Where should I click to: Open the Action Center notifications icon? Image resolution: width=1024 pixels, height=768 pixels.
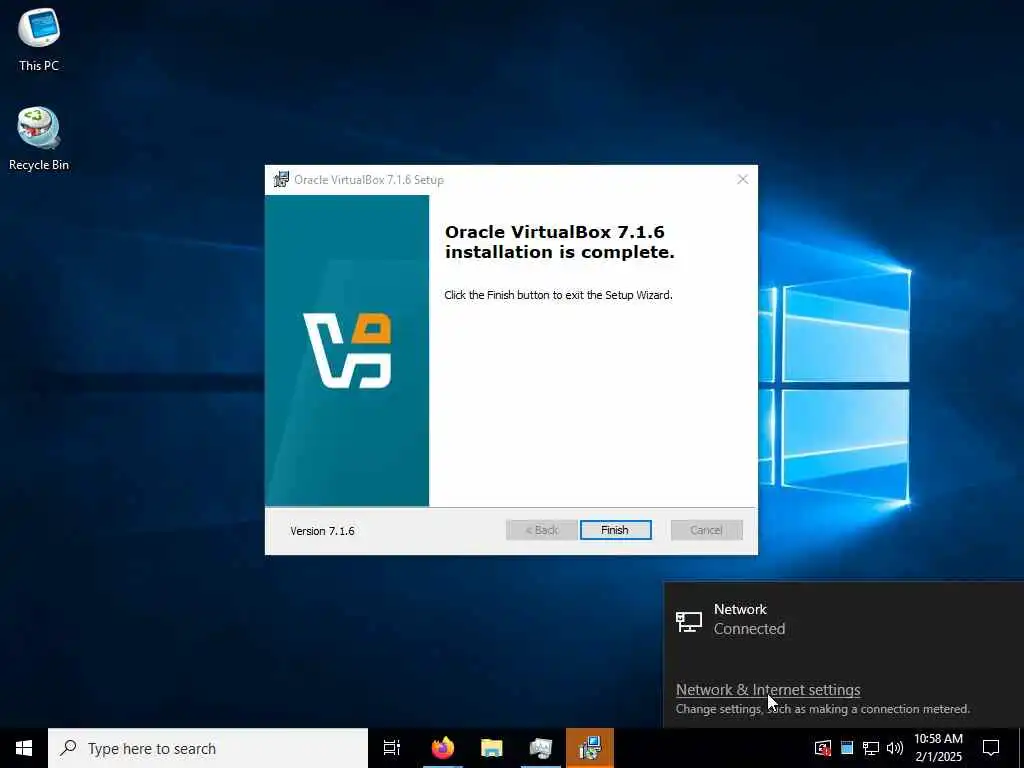991,748
